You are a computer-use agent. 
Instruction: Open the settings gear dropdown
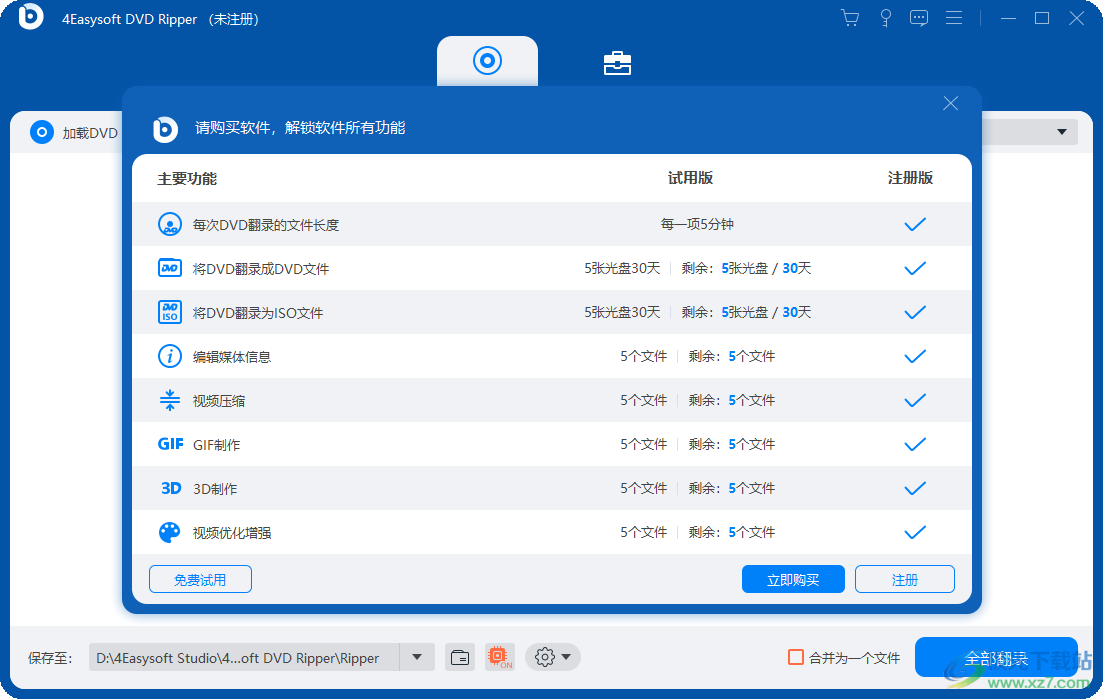[552, 658]
